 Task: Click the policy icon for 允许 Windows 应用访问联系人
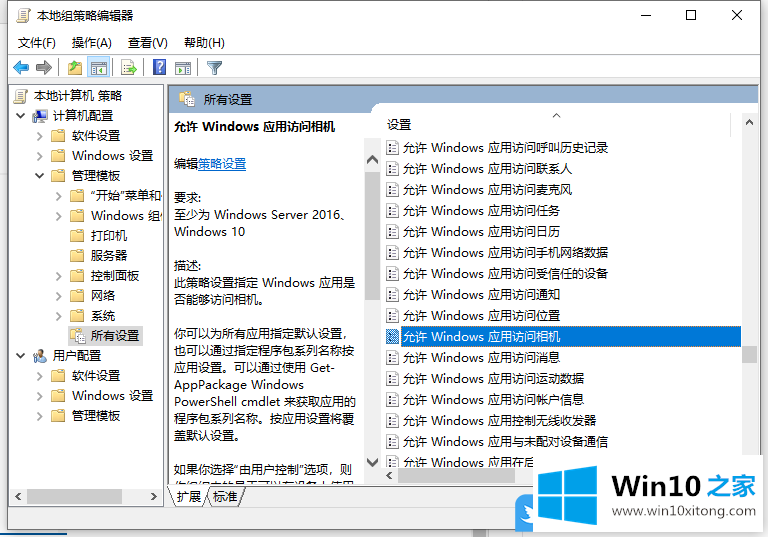pyautogui.click(x=392, y=169)
